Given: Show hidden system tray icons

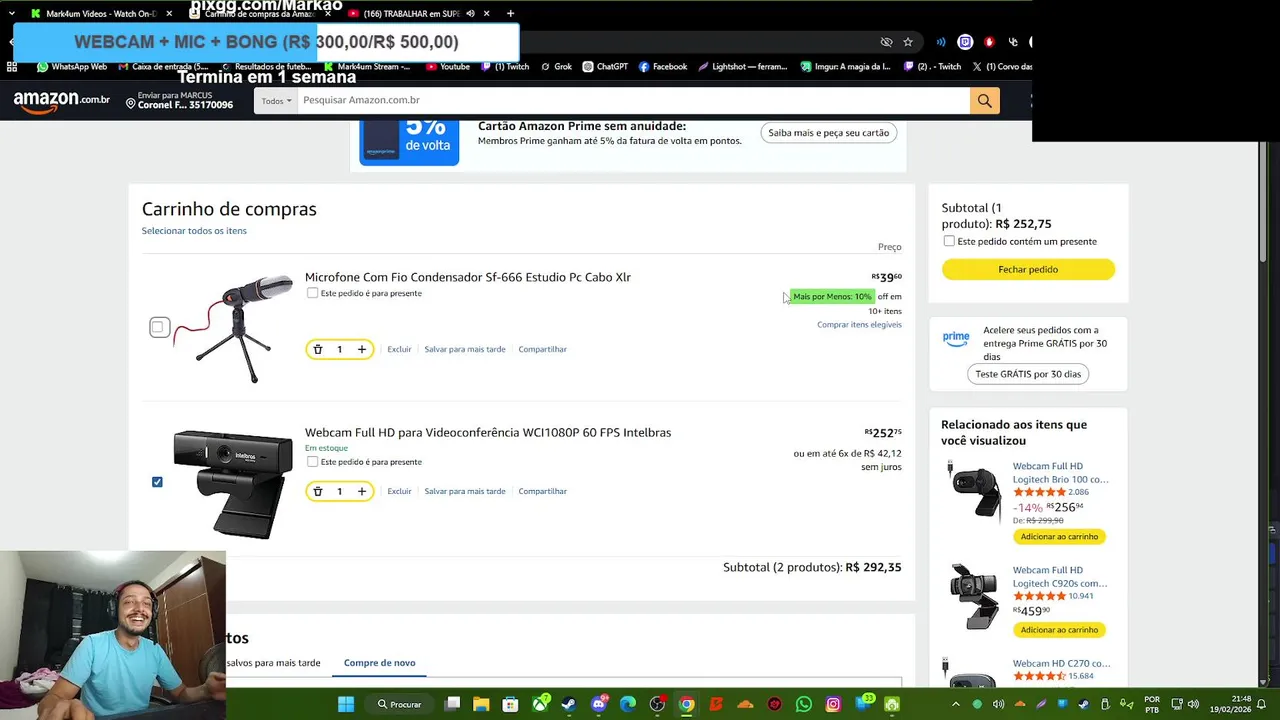Looking at the screenshot, I should pos(955,704).
